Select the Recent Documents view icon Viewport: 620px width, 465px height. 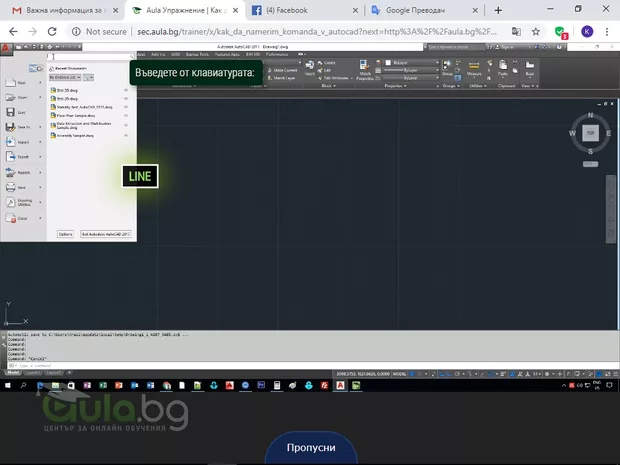coord(32,68)
